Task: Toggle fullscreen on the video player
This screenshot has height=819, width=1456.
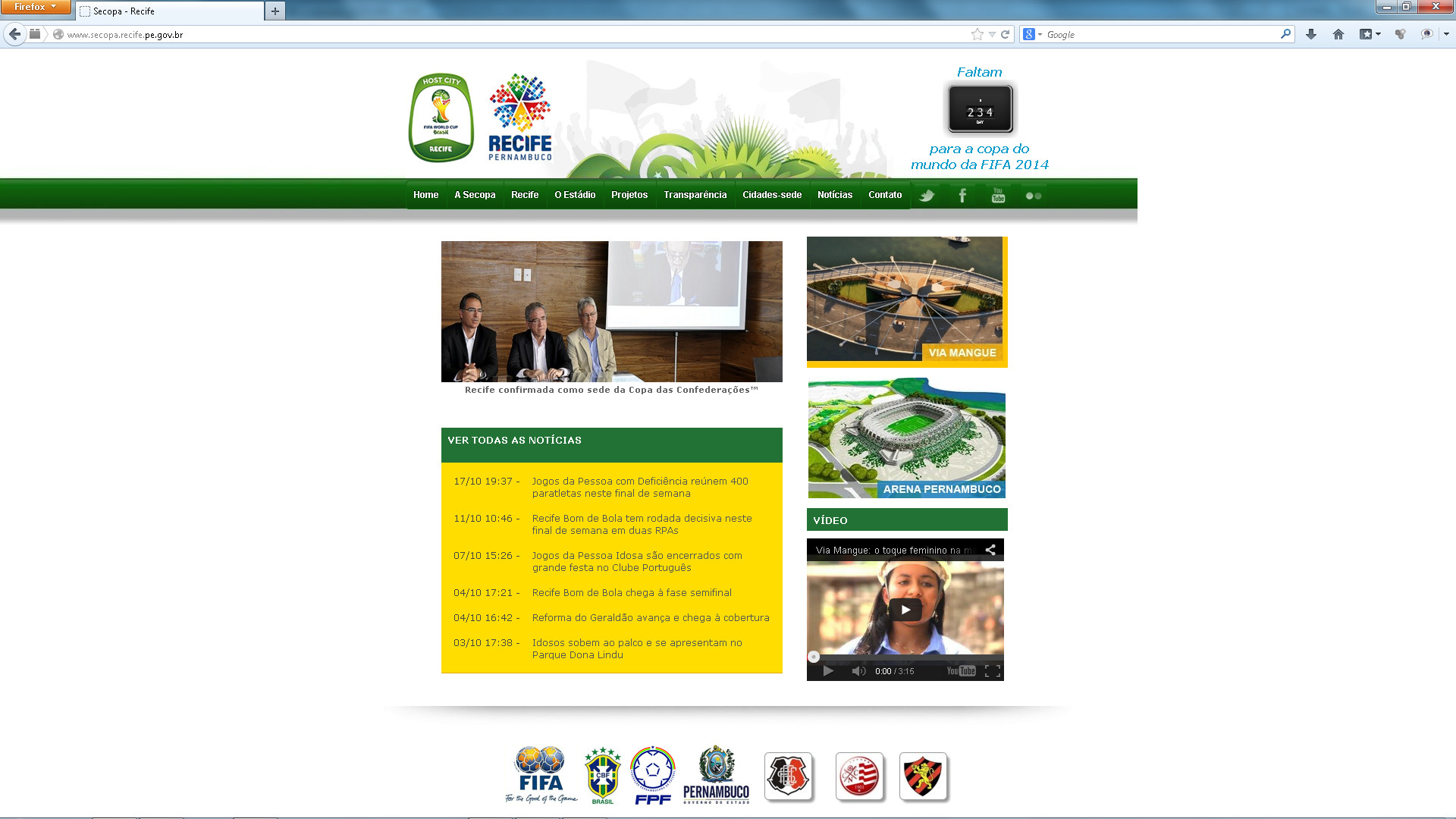Action: (x=993, y=671)
